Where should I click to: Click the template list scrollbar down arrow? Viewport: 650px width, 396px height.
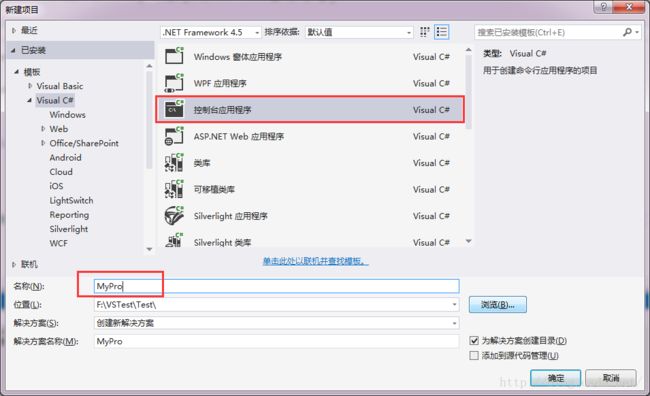coord(469,241)
